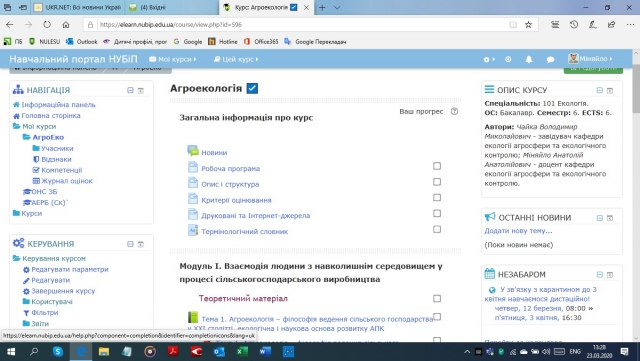The height and width of the screenshot is (361, 640).
Task: Open progress help question mark icon
Action: (x=454, y=111)
